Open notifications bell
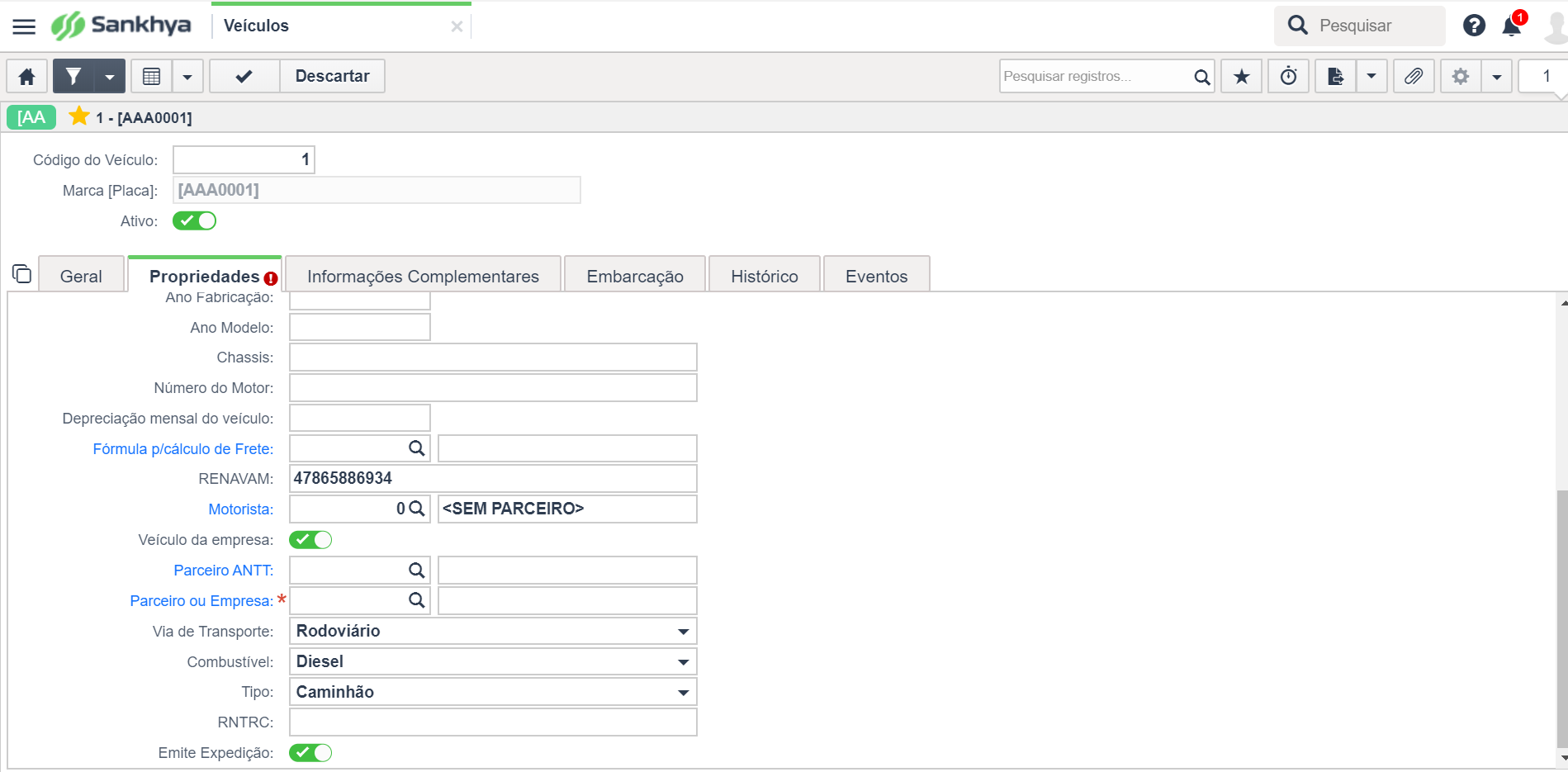The width and height of the screenshot is (1568, 772). [1512, 26]
